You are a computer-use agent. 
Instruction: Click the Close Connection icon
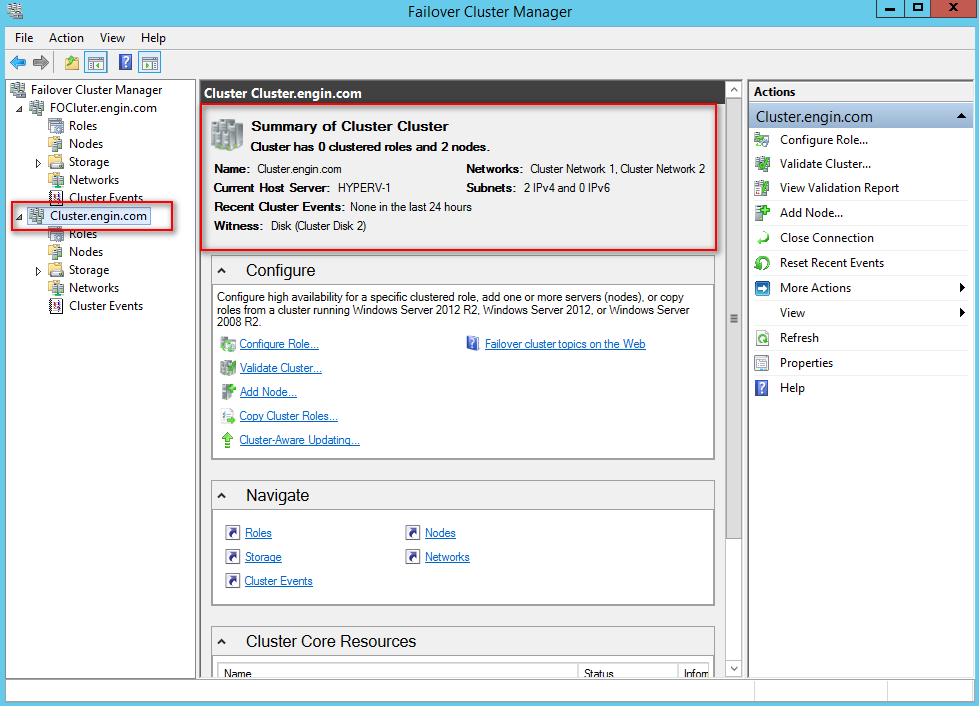(x=762, y=238)
